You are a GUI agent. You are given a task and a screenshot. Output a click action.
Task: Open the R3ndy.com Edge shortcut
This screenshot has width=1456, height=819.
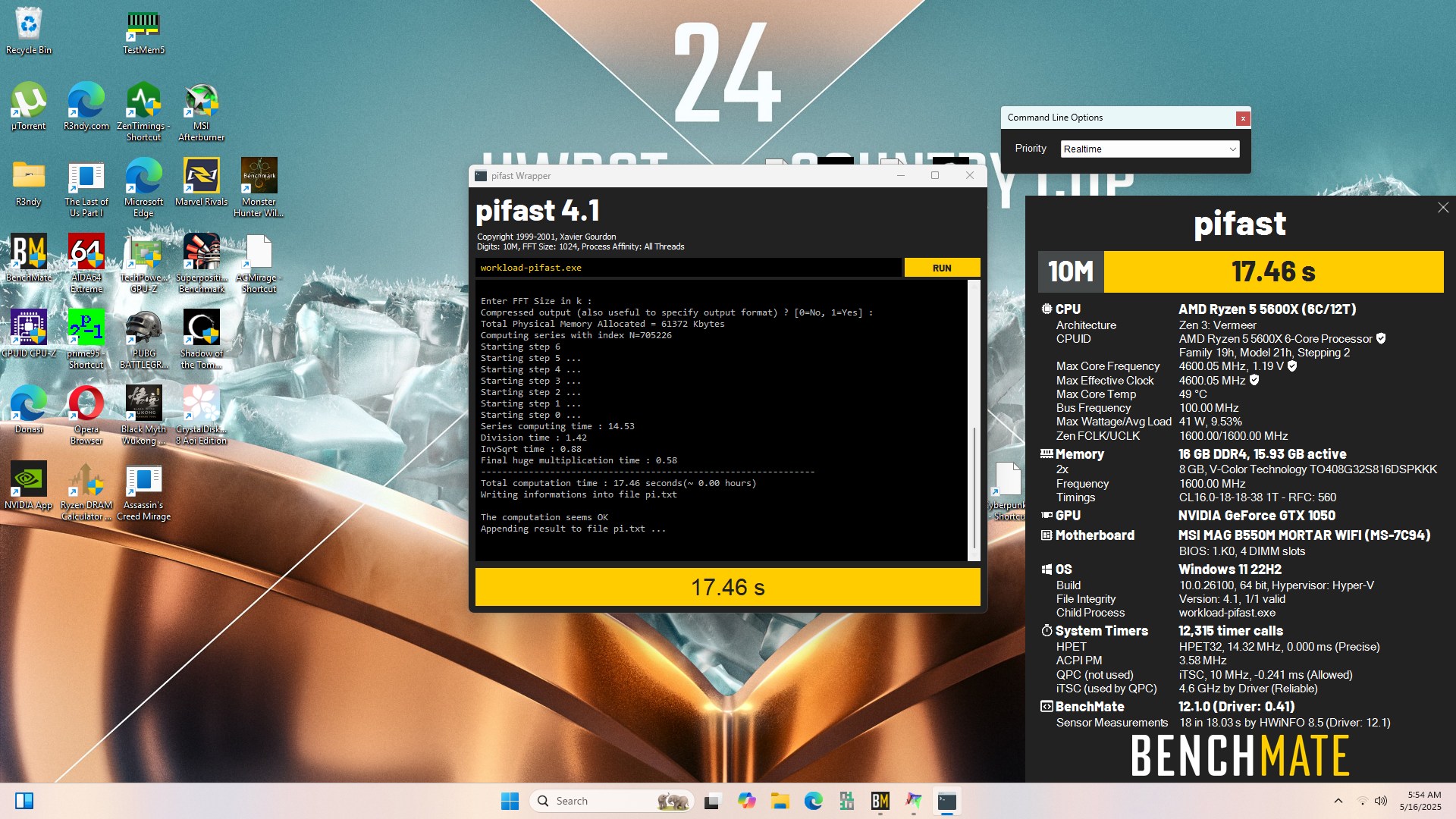[86, 106]
